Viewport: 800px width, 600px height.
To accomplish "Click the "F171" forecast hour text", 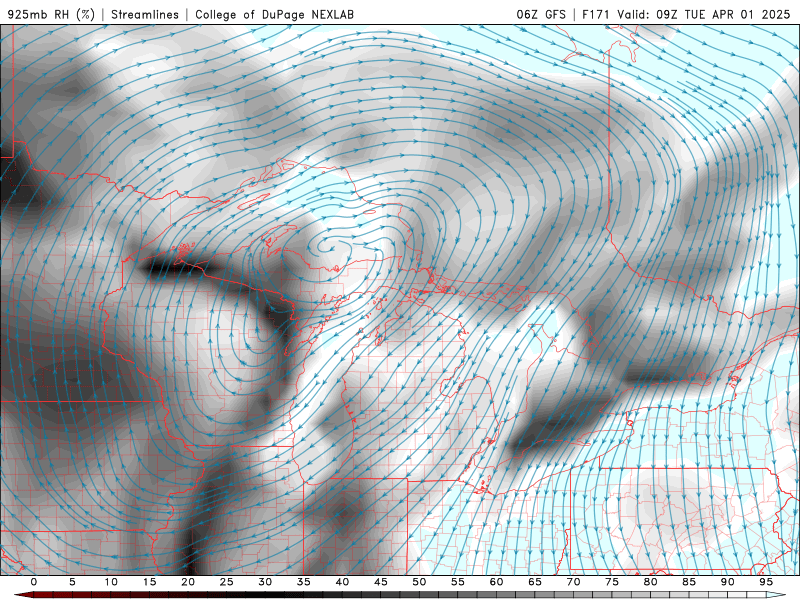I will pyautogui.click(x=596, y=14).
